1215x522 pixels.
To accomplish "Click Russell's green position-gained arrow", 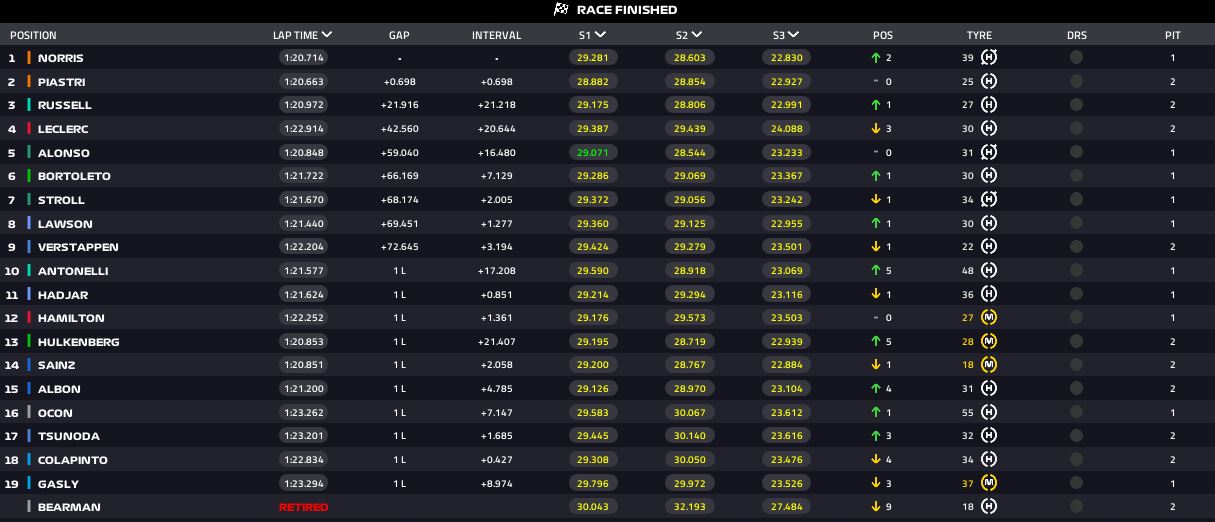I will pos(876,105).
